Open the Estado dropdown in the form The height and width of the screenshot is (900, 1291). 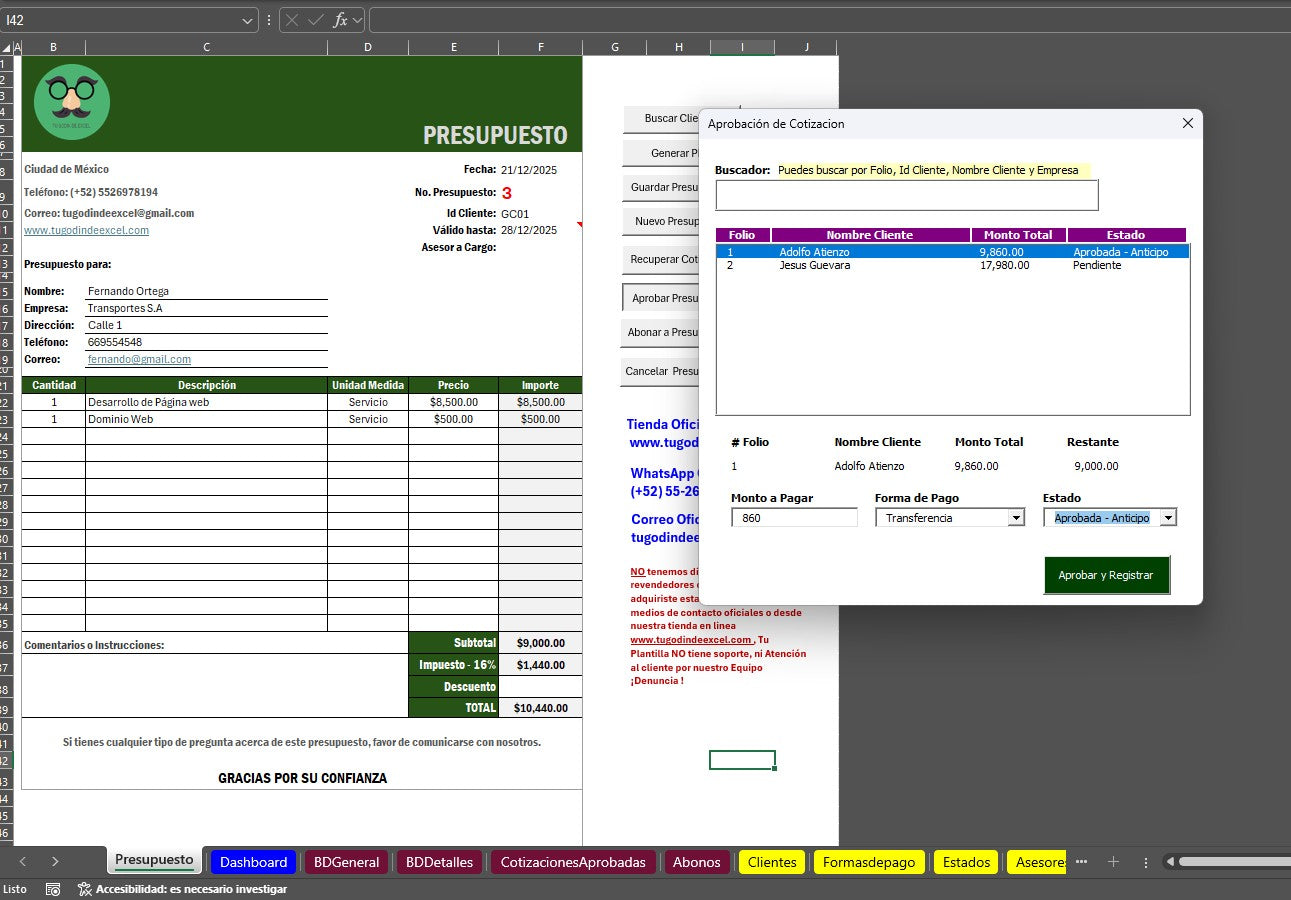[x=1167, y=517]
